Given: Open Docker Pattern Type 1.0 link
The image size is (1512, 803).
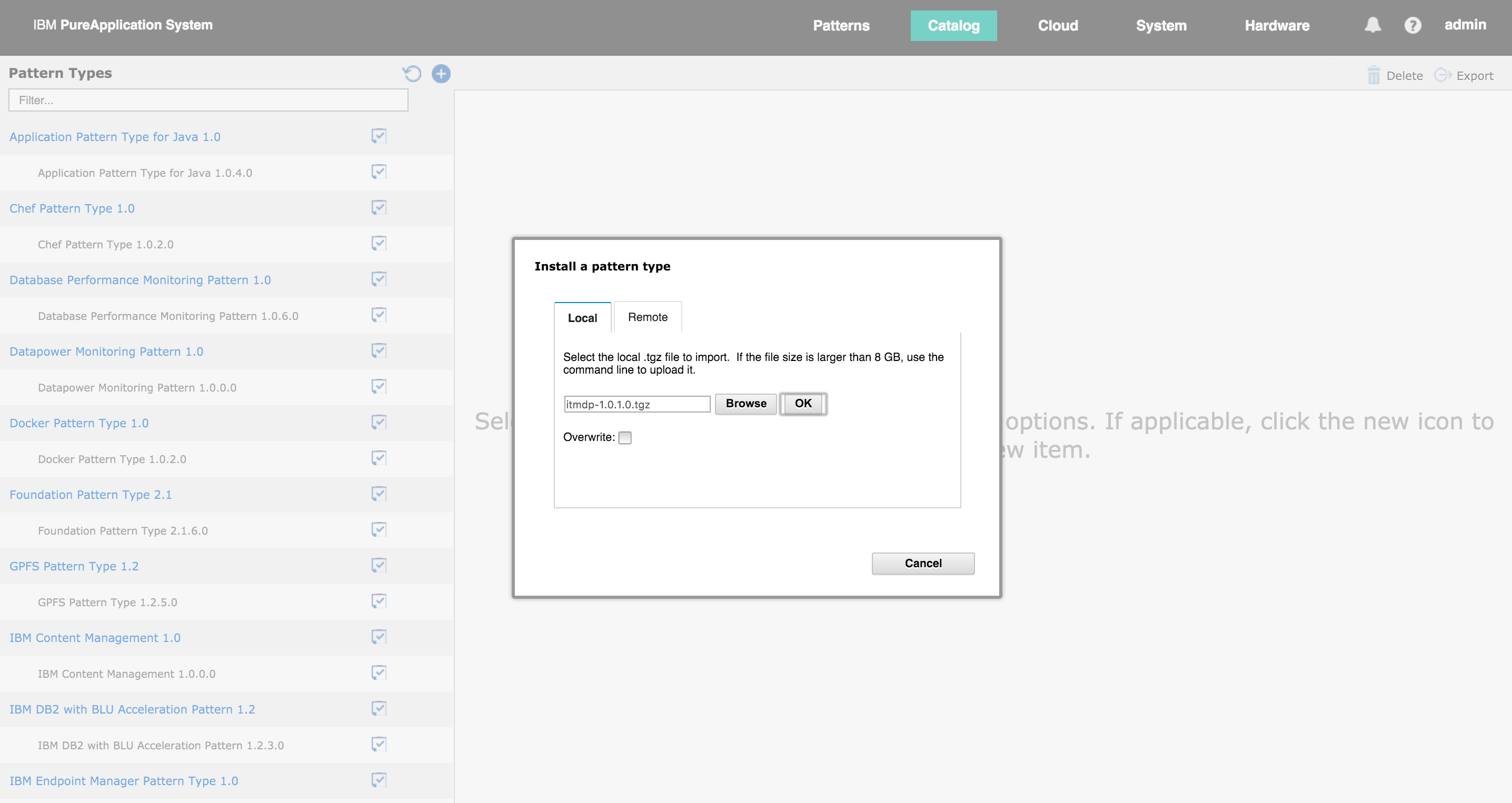Looking at the screenshot, I should 78,423.
